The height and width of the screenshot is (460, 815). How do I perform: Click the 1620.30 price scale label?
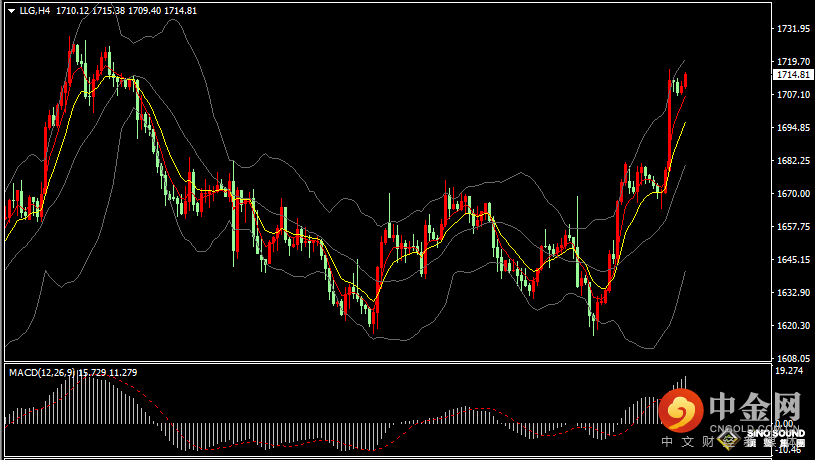click(793, 325)
